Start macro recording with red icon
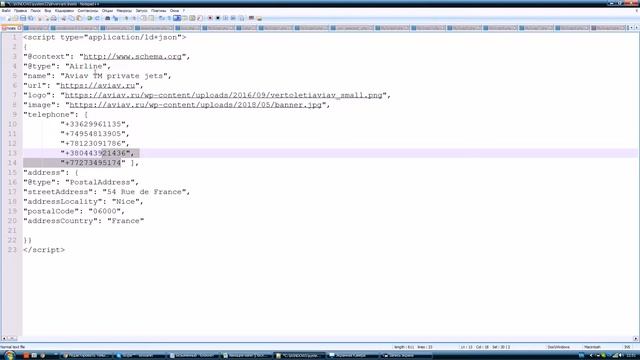 coord(210,18)
